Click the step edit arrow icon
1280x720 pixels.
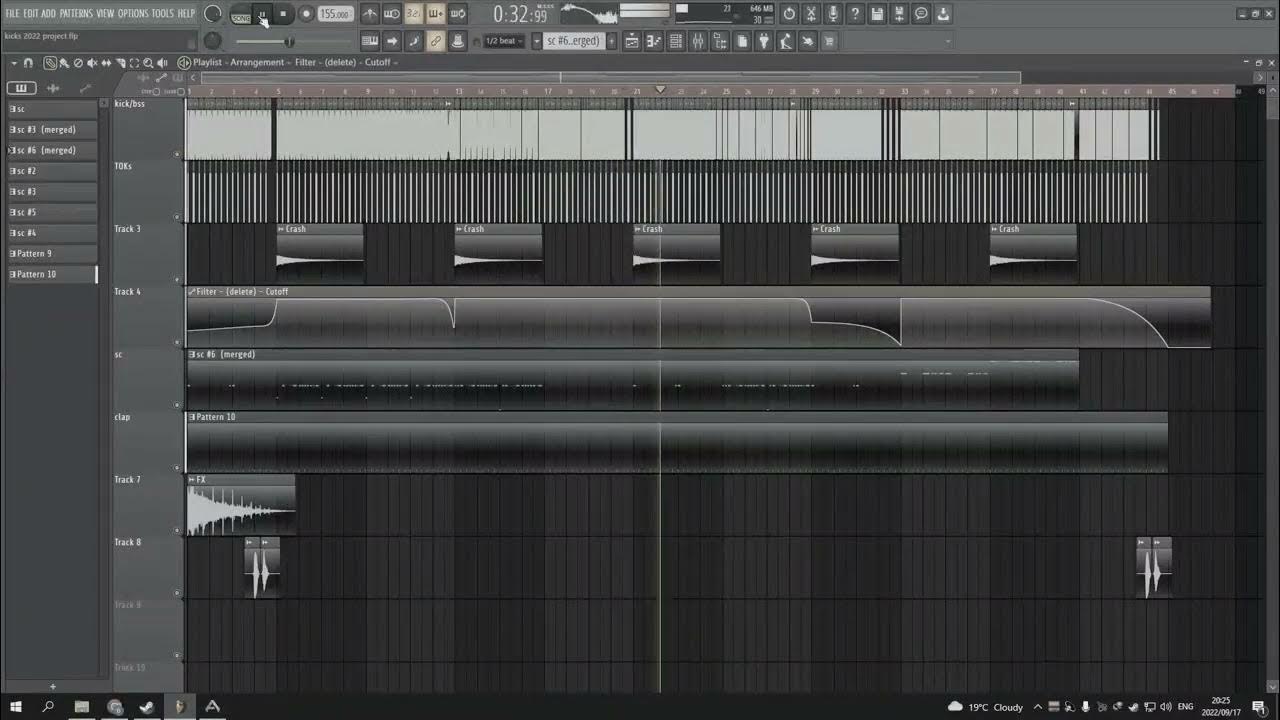point(392,41)
